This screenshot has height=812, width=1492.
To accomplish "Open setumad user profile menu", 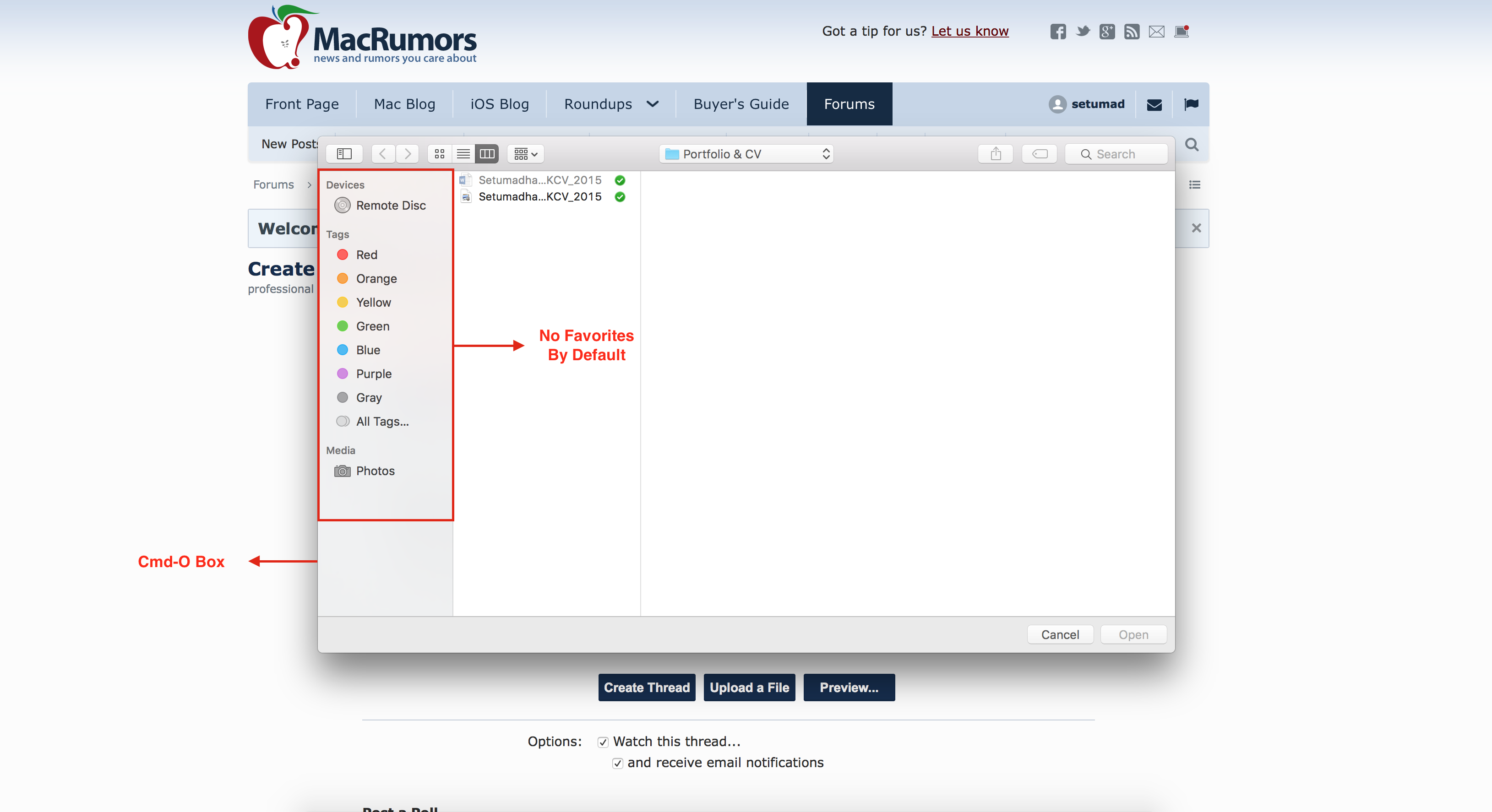I will click(1087, 104).
